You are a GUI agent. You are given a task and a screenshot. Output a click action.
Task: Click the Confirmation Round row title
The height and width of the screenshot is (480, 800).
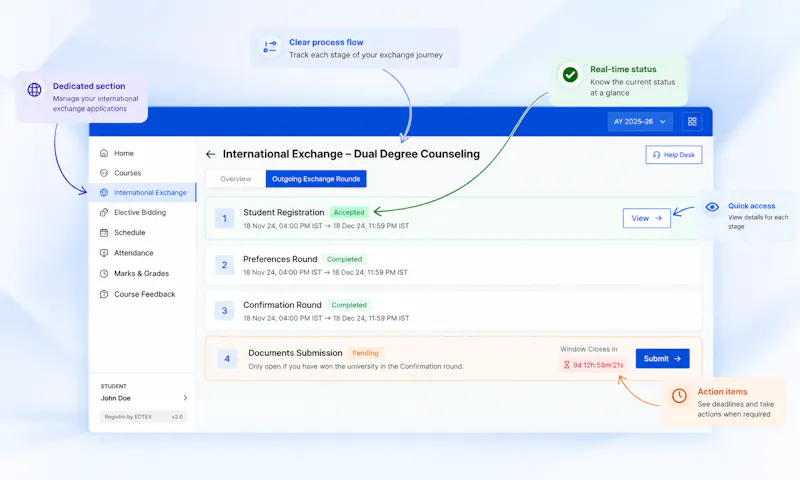pos(282,305)
